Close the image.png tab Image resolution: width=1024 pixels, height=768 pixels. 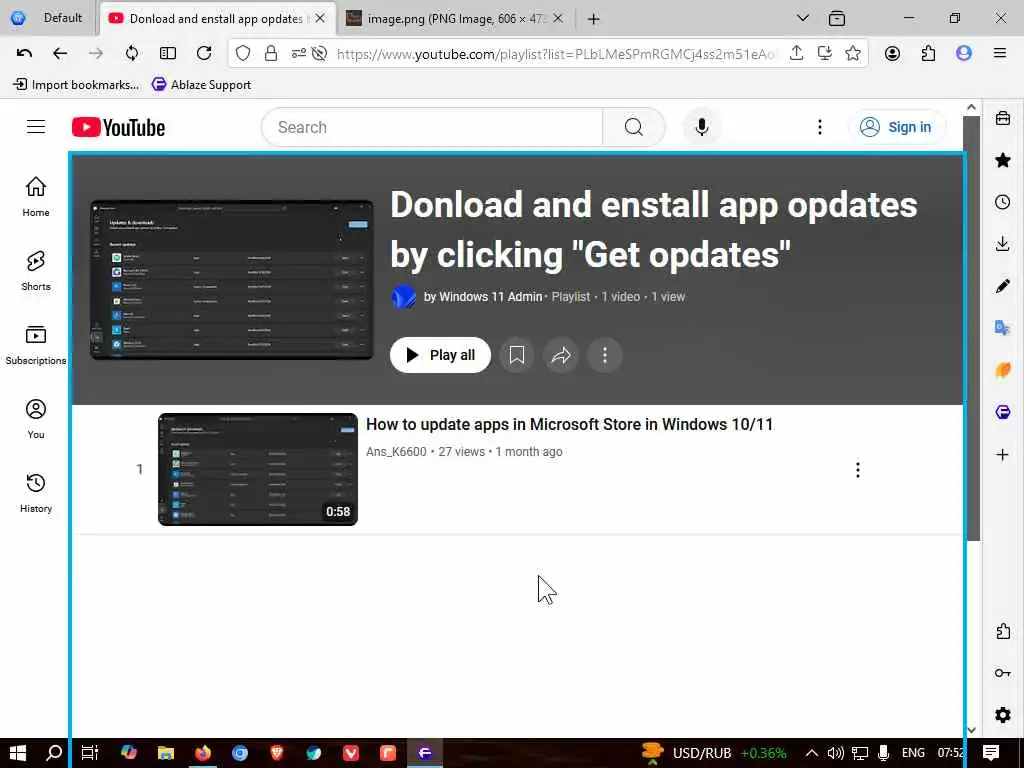tap(558, 19)
